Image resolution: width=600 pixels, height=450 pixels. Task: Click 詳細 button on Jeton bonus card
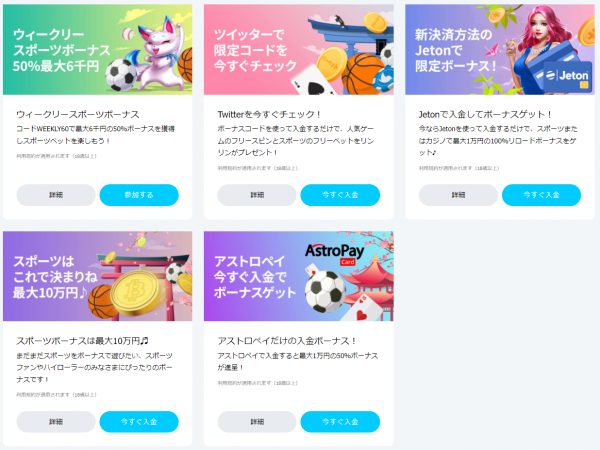458,195
